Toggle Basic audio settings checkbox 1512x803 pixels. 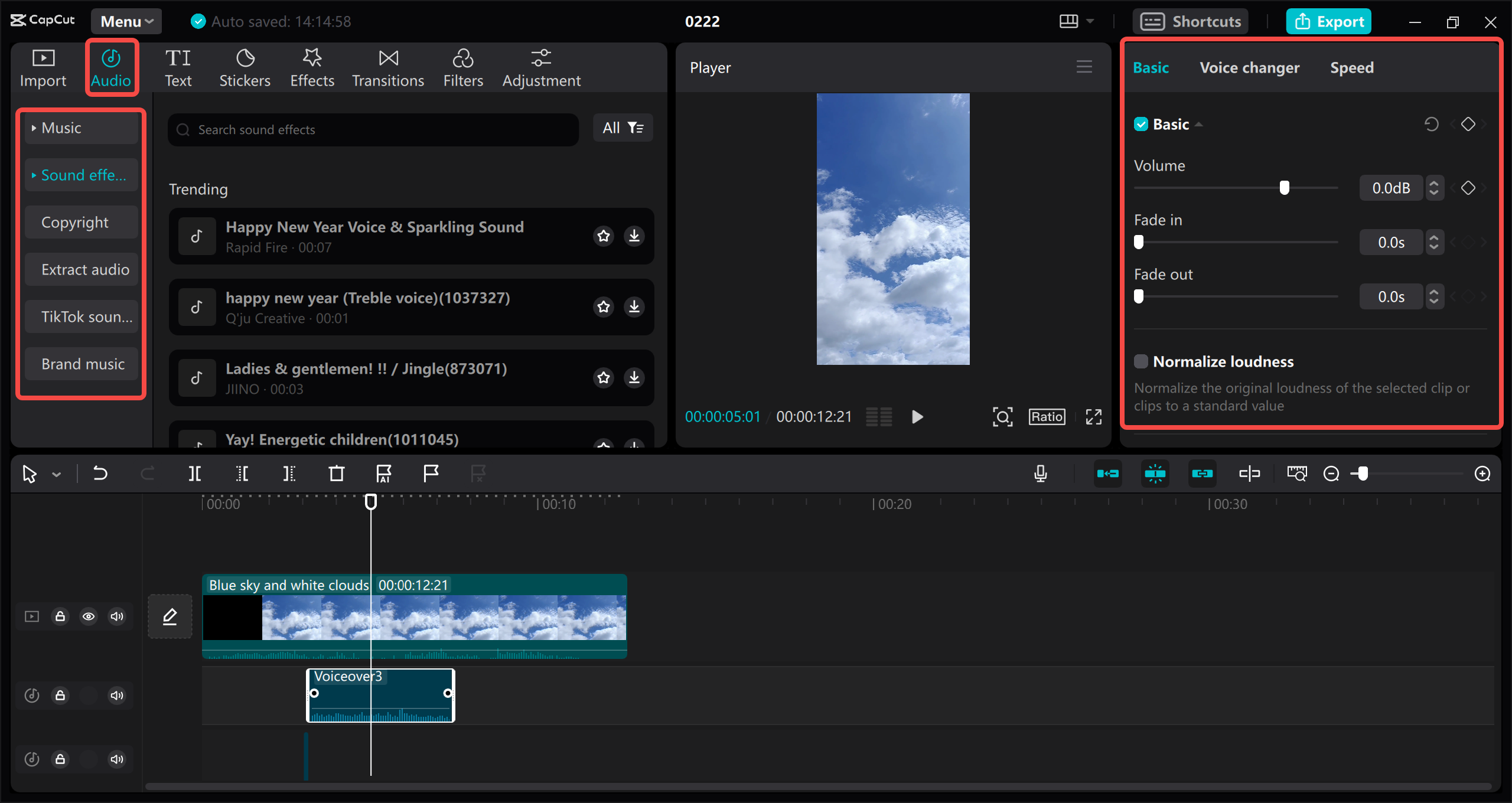click(1140, 123)
